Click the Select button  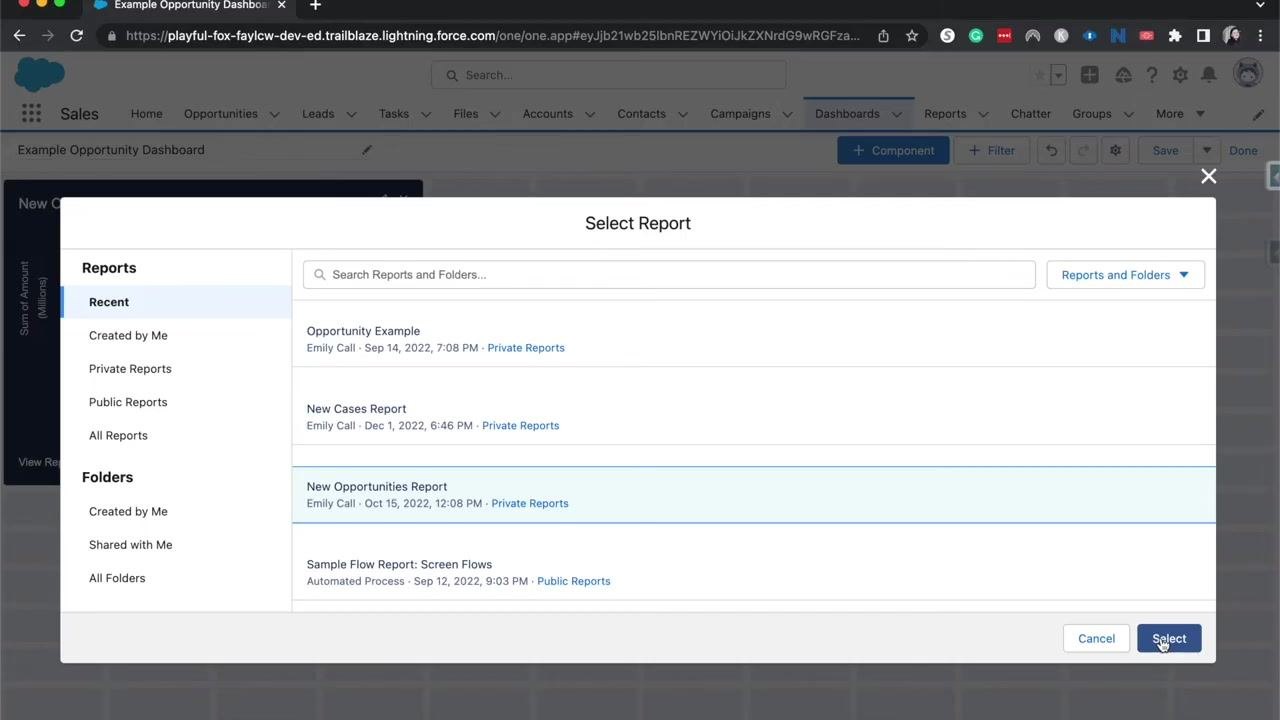coord(1169,638)
